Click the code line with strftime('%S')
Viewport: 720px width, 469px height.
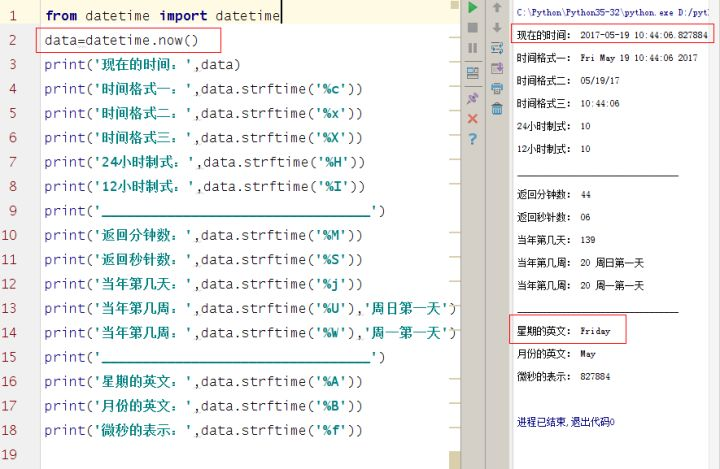pos(203,260)
